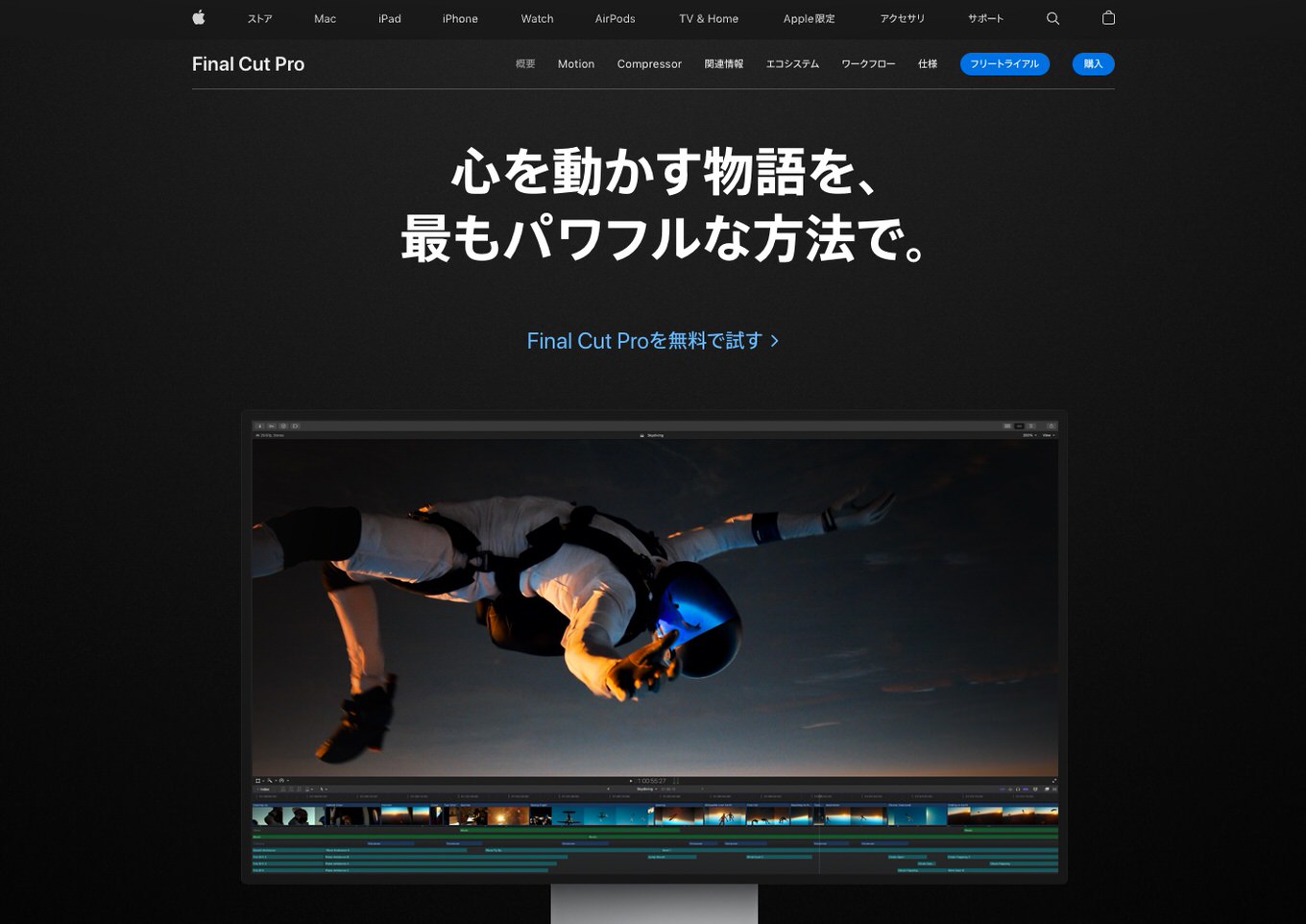Open the Motion sub-navigation link
Image resolution: width=1306 pixels, height=924 pixels.
[x=576, y=64]
